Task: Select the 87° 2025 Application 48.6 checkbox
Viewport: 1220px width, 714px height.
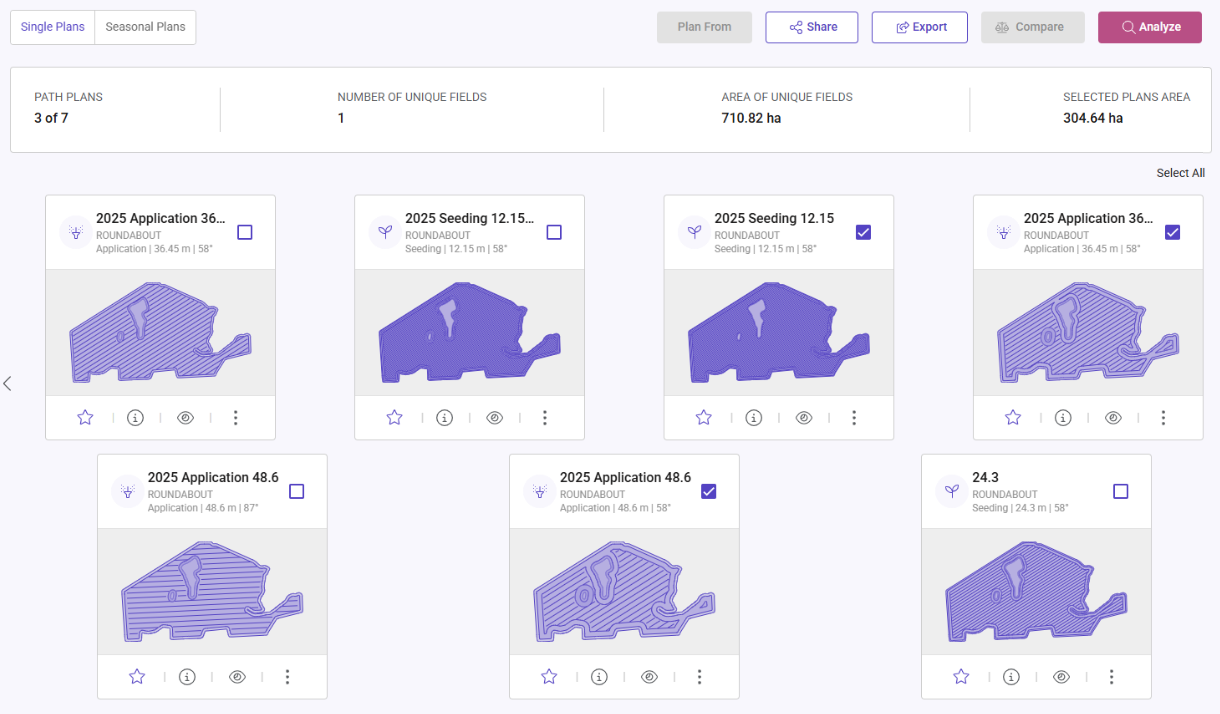Action: point(296,491)
